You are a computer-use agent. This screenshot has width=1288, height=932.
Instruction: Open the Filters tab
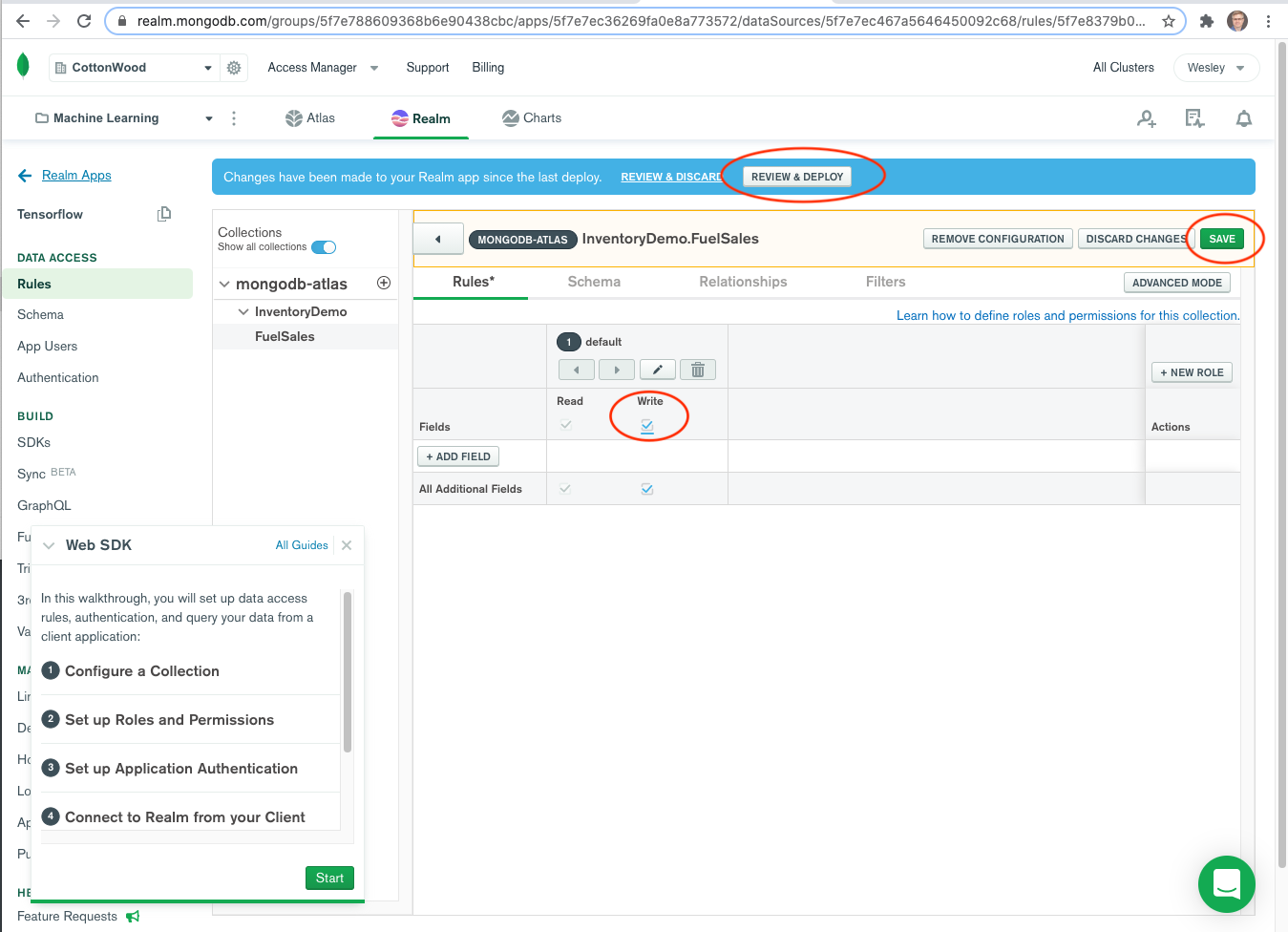pos(885,282)
